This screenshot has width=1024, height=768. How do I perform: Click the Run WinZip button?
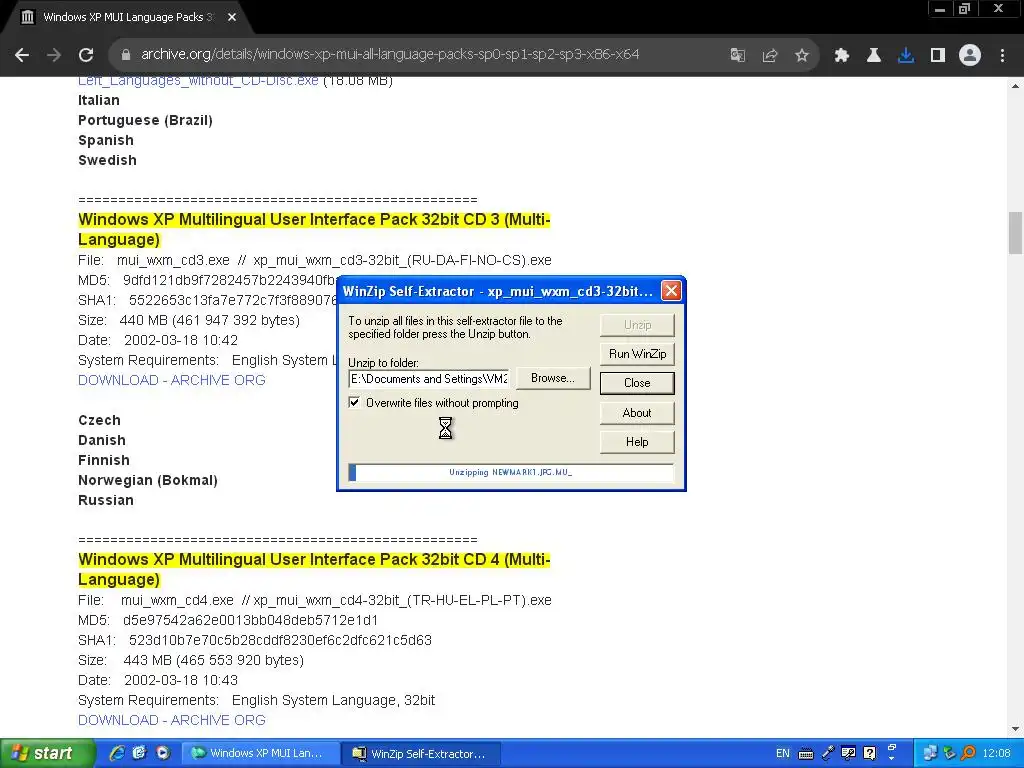[x=637, y=354]
